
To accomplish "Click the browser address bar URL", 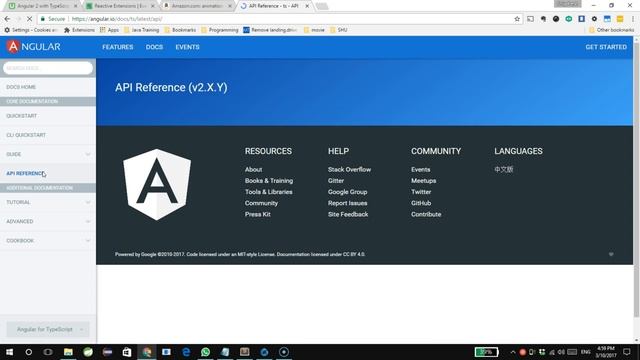I will (x=117, y=19).
